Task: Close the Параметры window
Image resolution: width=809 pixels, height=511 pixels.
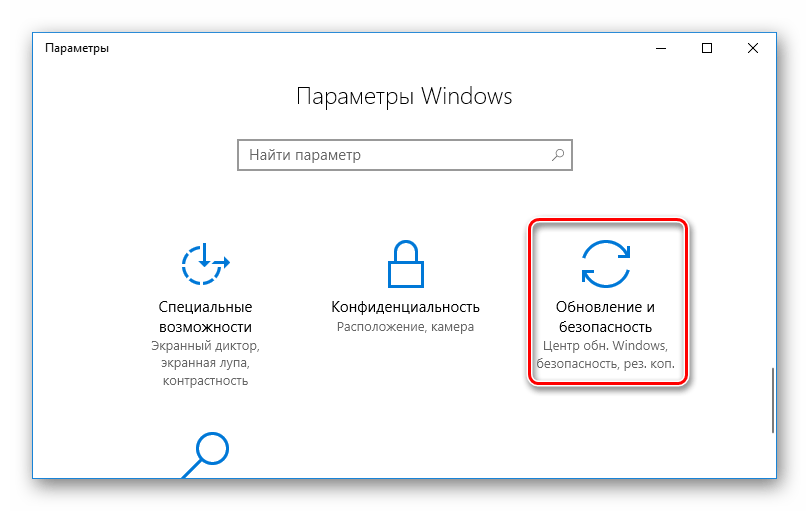Action: (x=753, y=49)
